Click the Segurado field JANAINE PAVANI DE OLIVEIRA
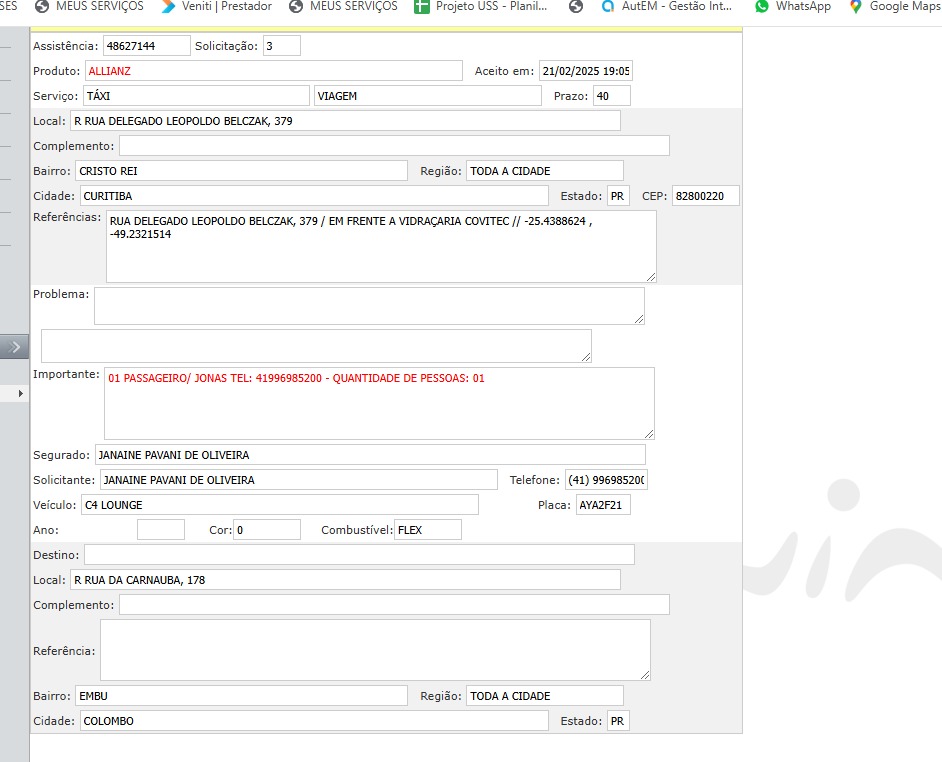This screenshot has height=762, width=942. pyautogui.click(x=370, y=455)
